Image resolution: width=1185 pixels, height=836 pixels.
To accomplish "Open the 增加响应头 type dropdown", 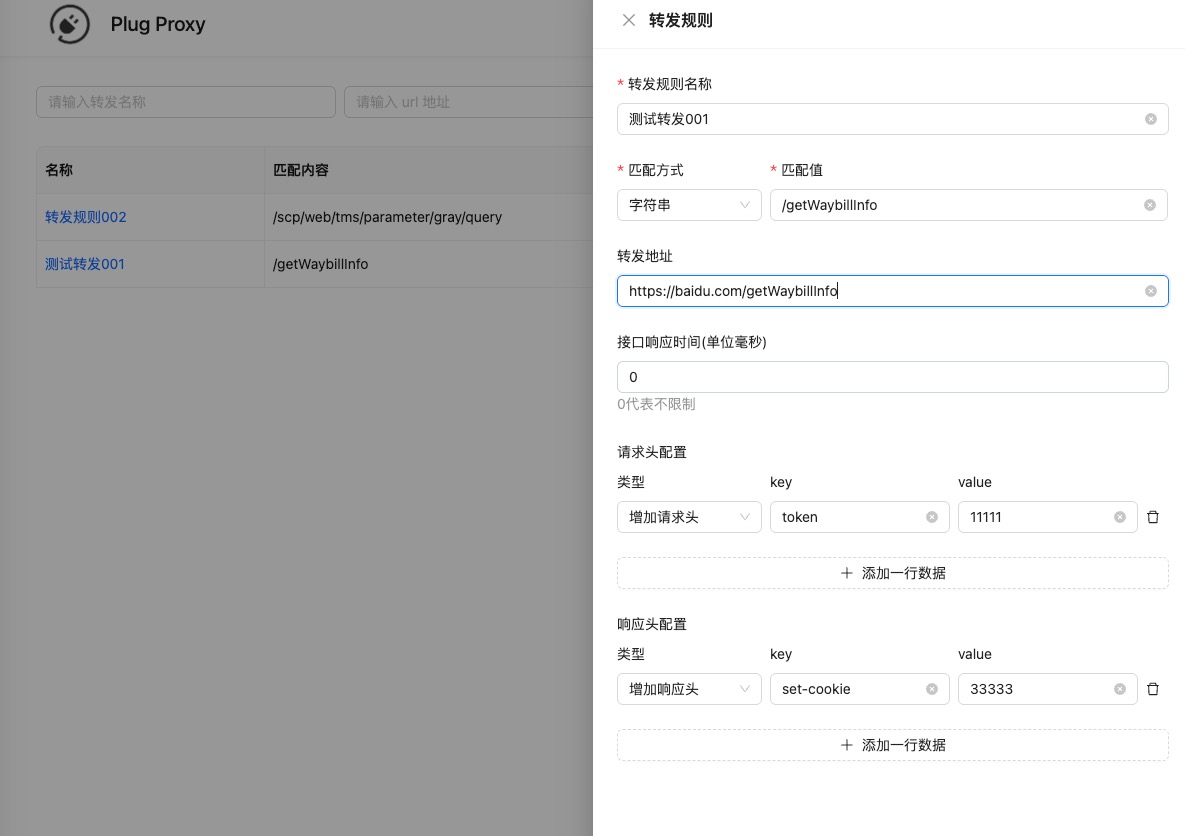I will (689, 689).
